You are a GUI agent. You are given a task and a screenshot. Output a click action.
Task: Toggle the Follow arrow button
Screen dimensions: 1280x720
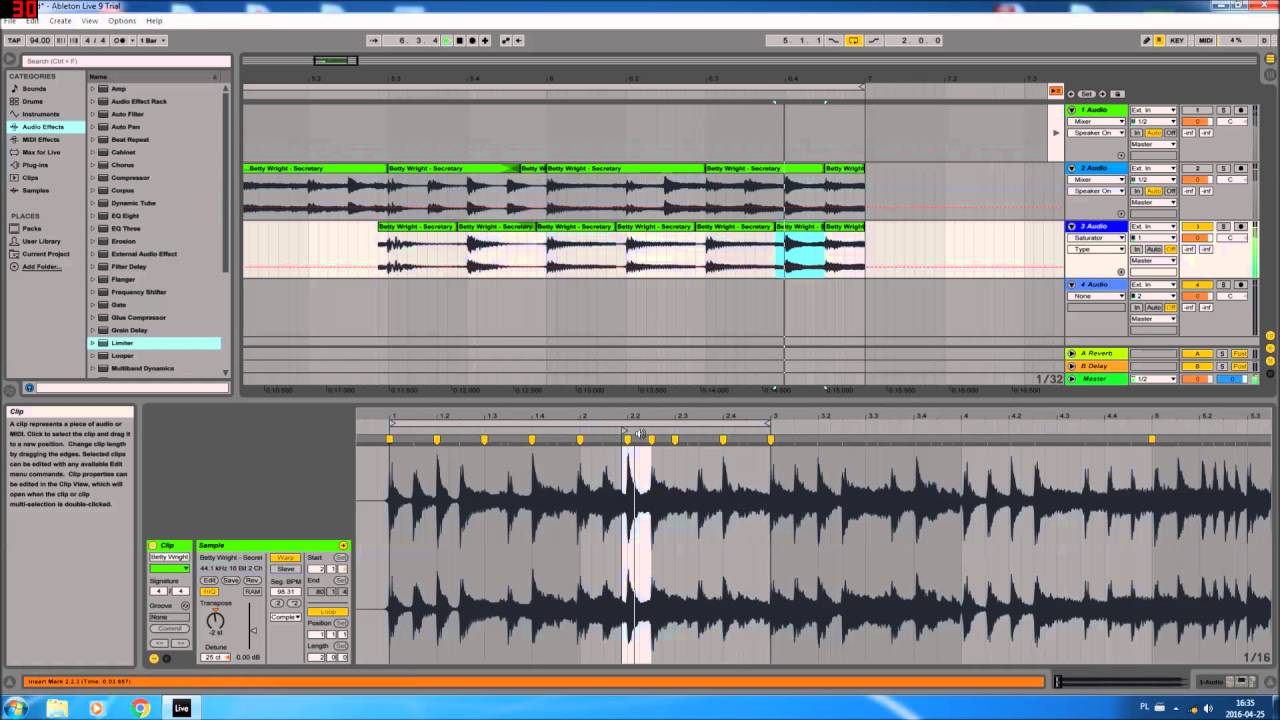[x=374, y=40]
